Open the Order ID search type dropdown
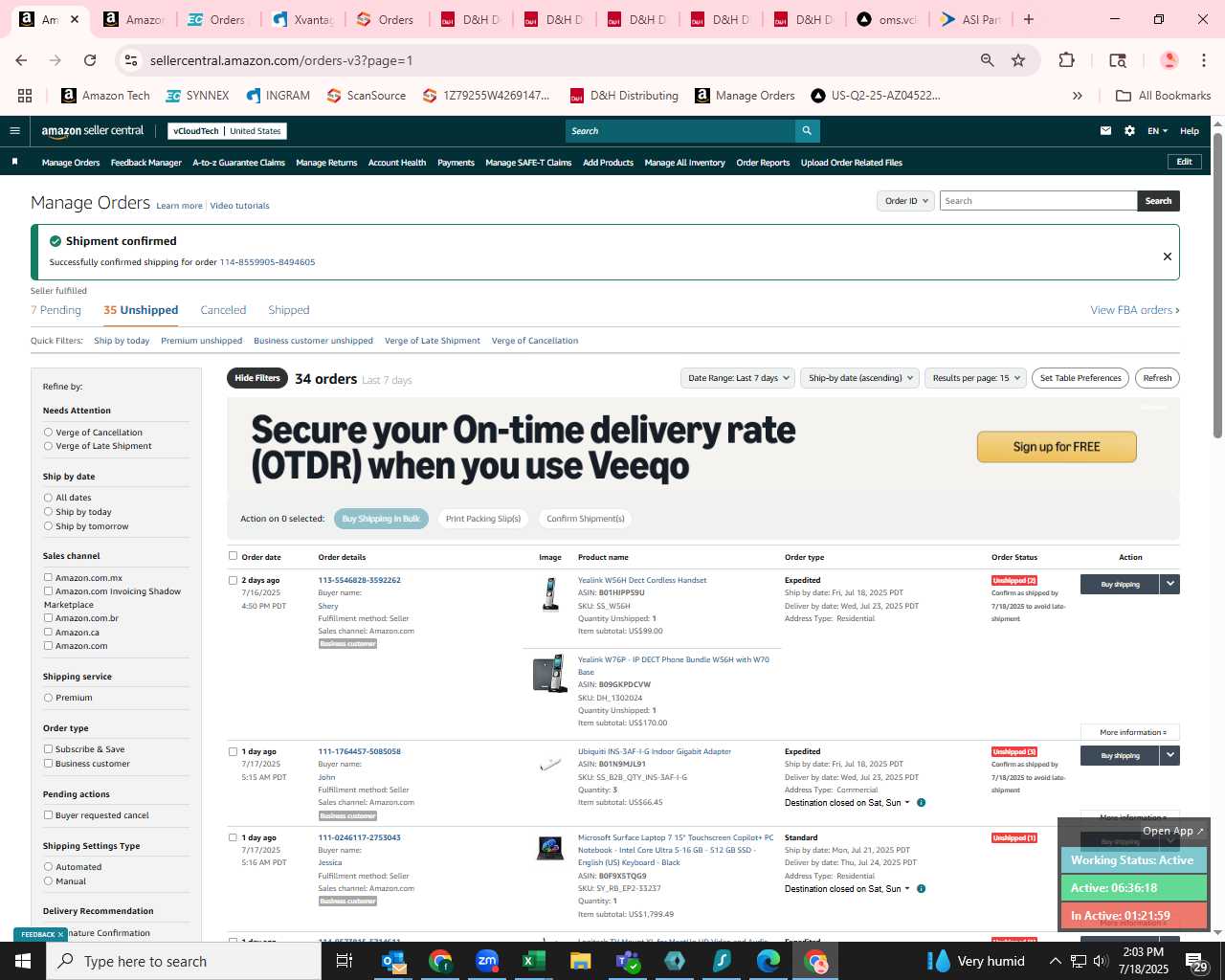This screenshot has width=1225, height=980. tap(905, 201)
